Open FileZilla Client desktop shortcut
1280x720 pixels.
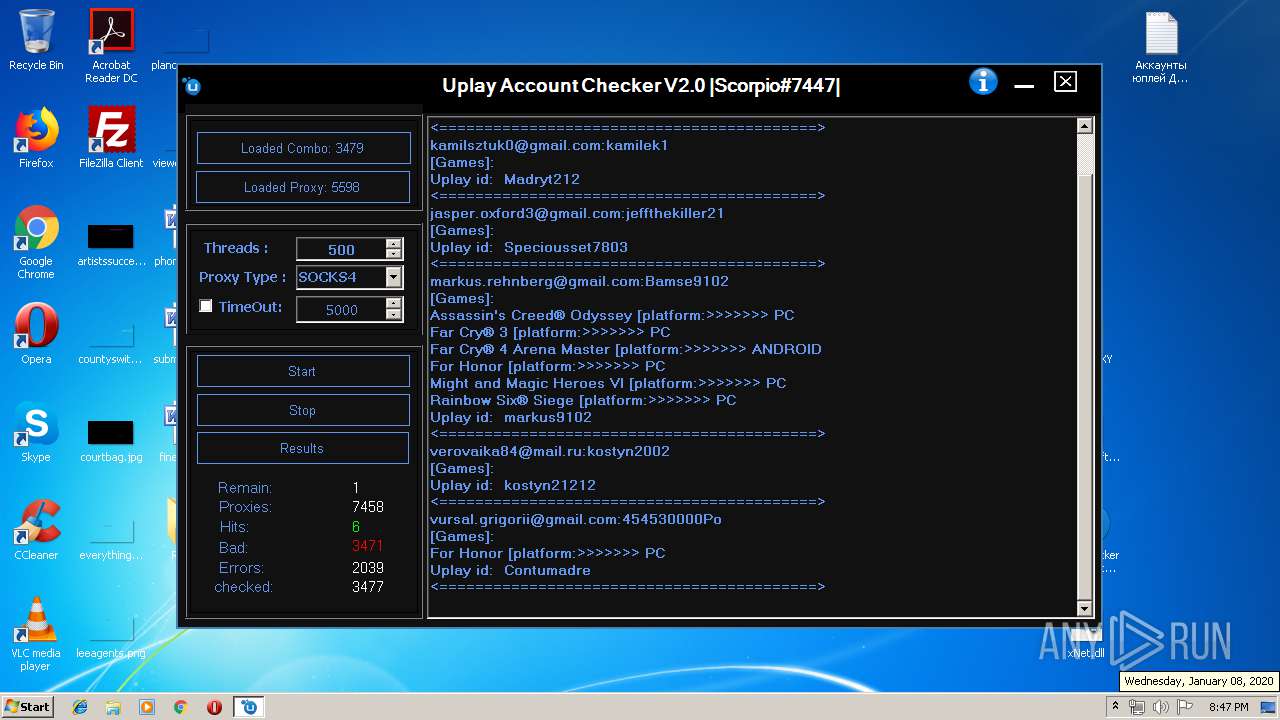click(111, 138)
